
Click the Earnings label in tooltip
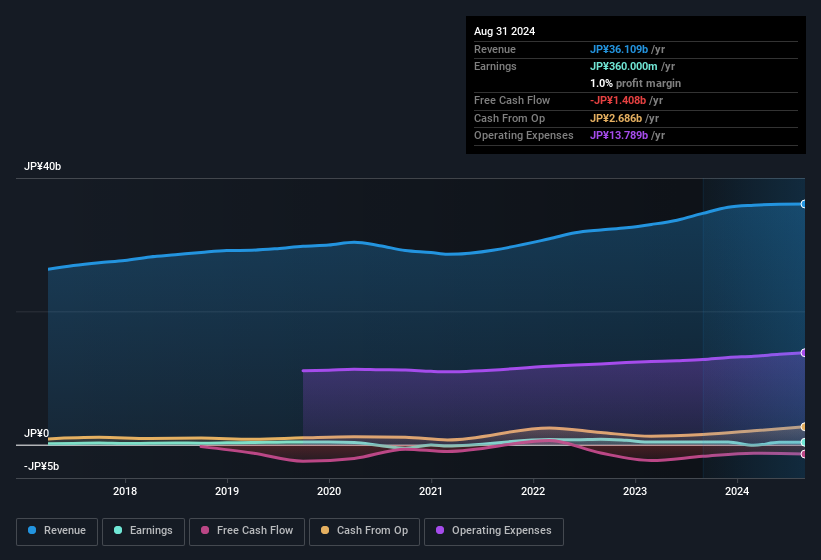pyautogui.click(x=495, y=66)
